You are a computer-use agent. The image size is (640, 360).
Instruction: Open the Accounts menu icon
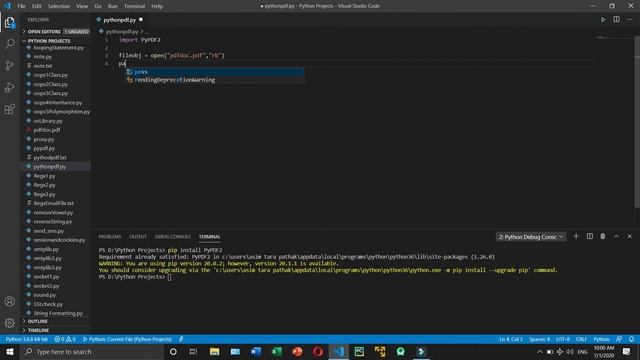point(10,301)
